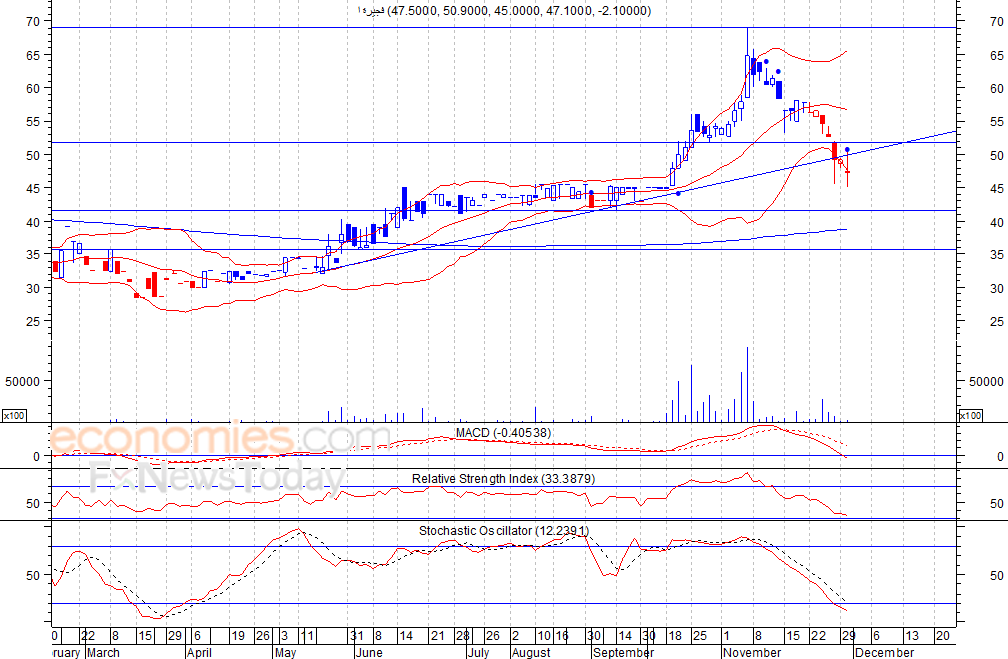Image resolution: width=1008 pixels, height=659 pixels.
Task: Click the 50000 volume label on the right axis
Action: click(x=986, y=381)
